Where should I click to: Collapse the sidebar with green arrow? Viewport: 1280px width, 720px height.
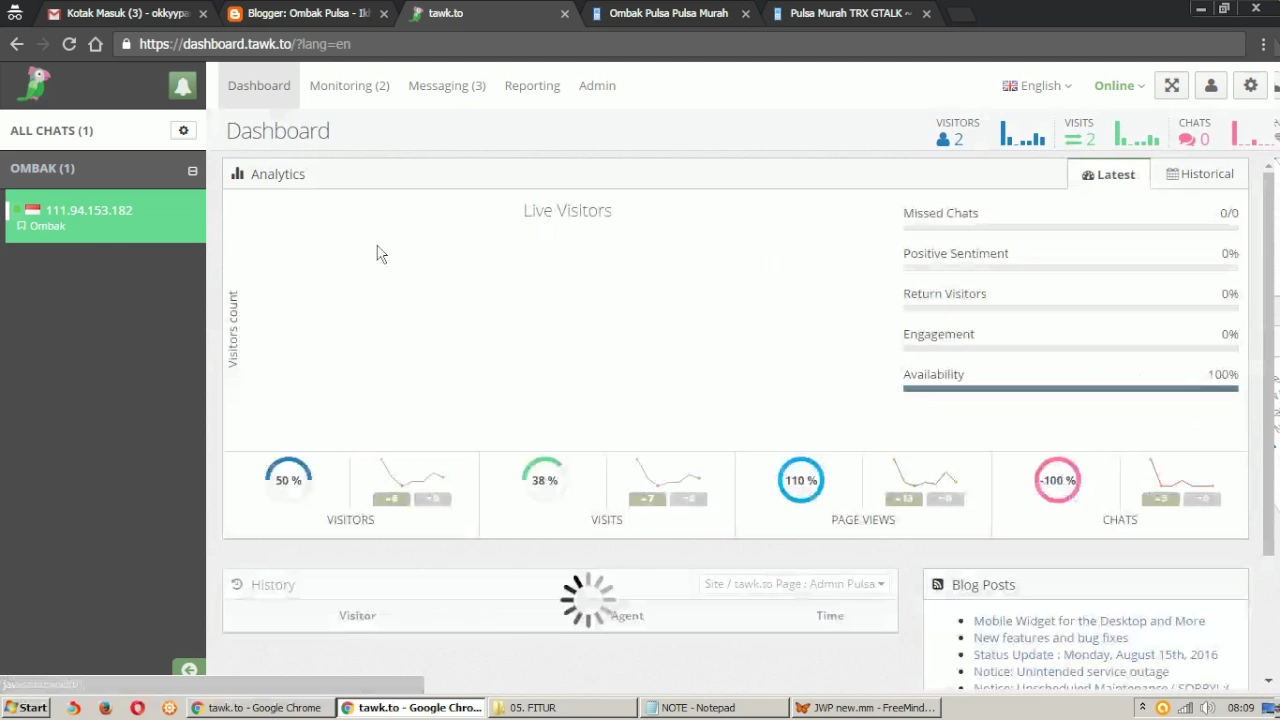[189, 669]
